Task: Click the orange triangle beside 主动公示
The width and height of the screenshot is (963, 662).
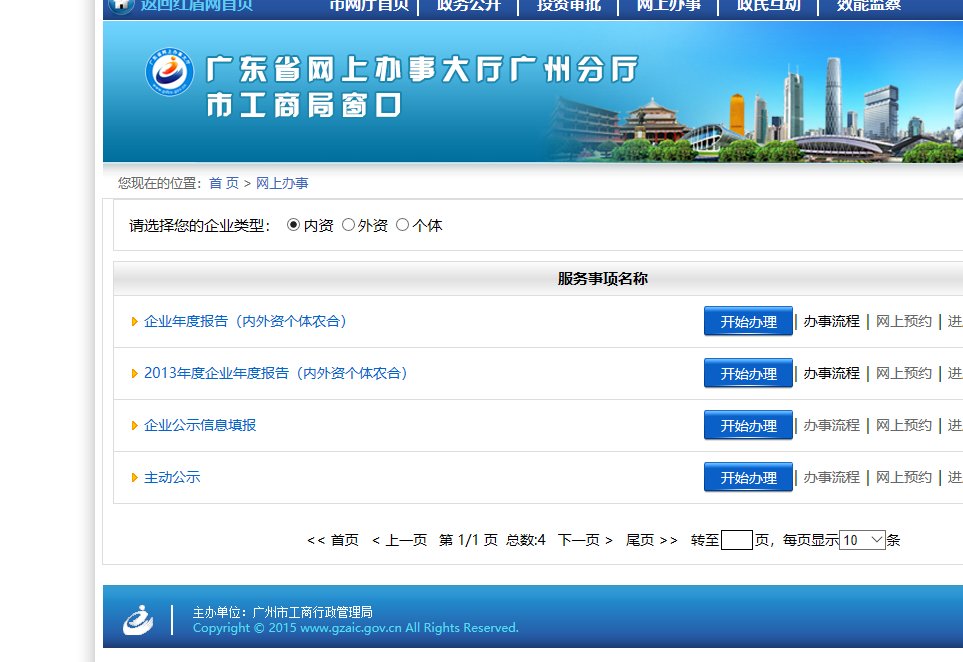Action: click(x=134, y=477)
